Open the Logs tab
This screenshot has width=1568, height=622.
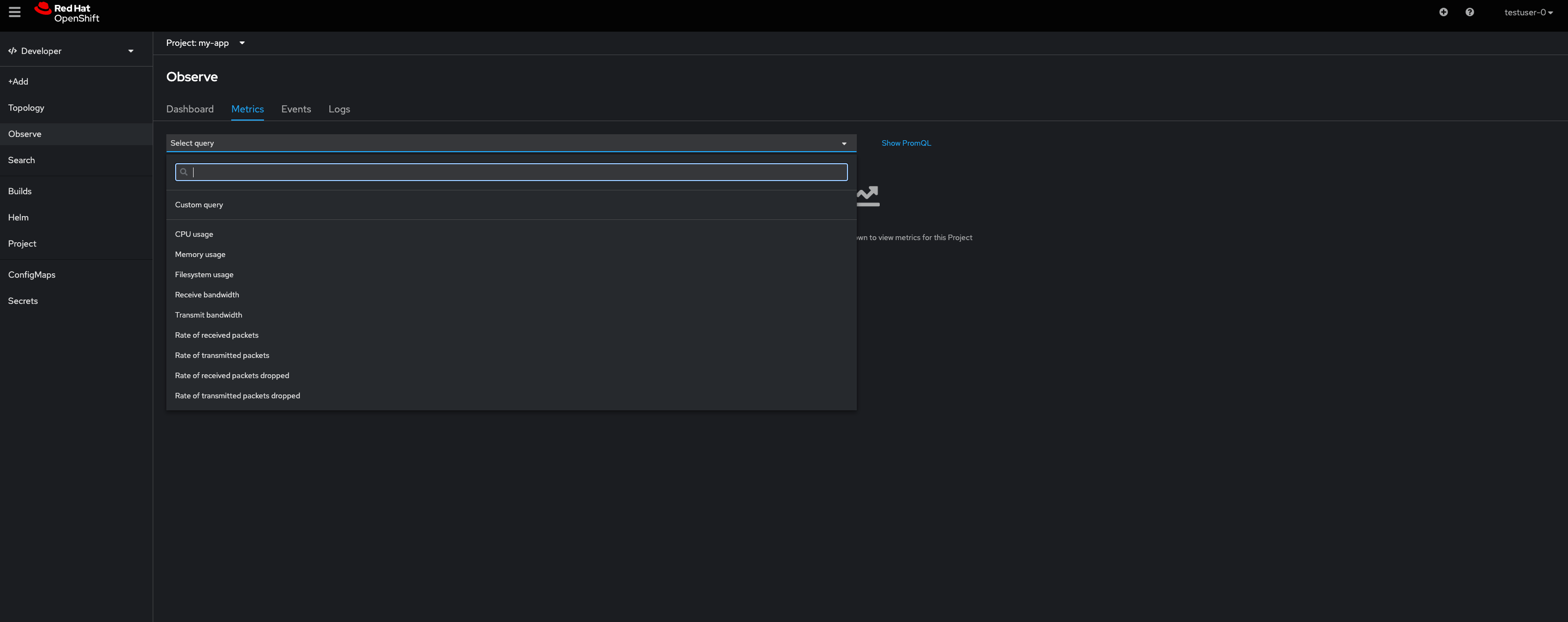pyautogui.click(x=339, y=109)
